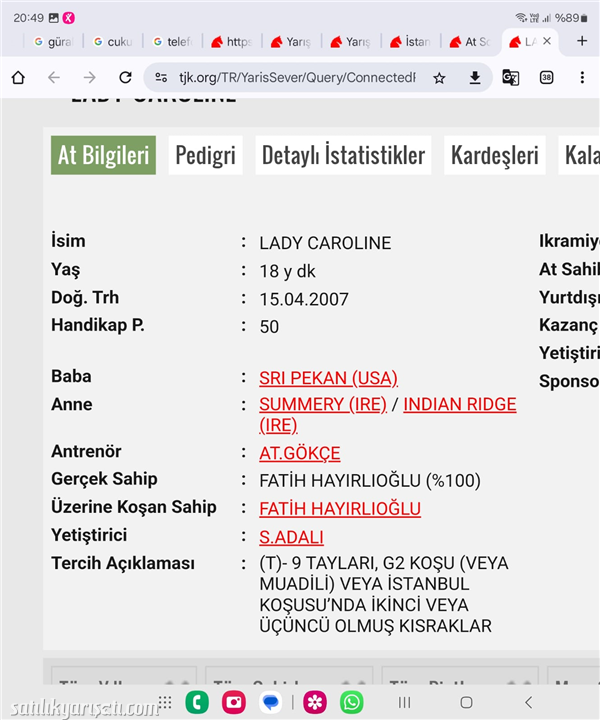Select the 'FATİH HAYIRLIOĞLU (%100)' text
Image resolution: width=600 pixels, height=720 pixels.
tap(370, 481)
